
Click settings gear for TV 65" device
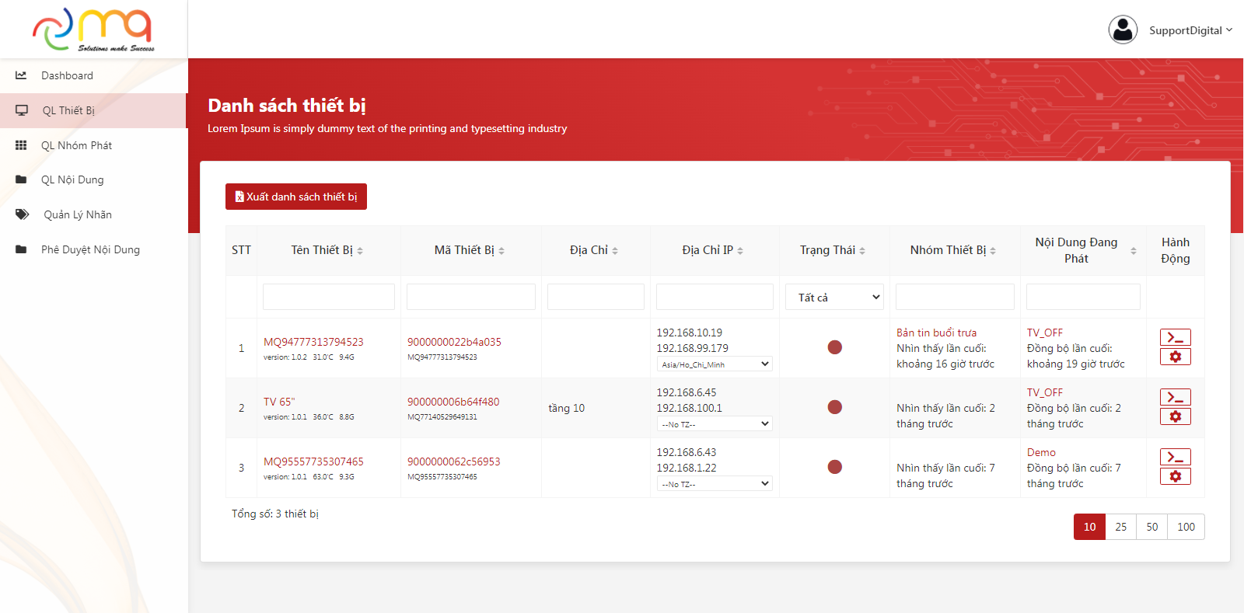point(1175,417)
